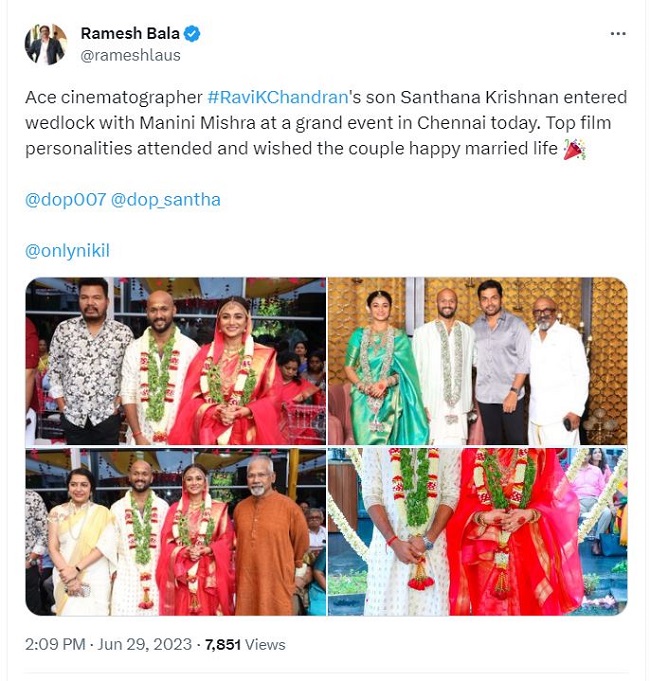650x681 pixels.
Task: Open the three-dot more options menu
Action: tap(617, 33)
